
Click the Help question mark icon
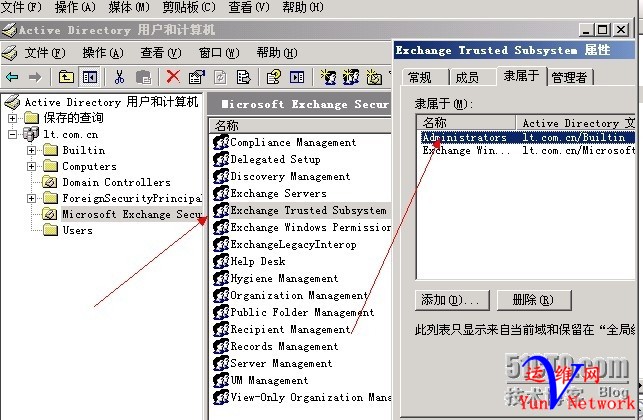pyautogui.click(x=274, y=77)
